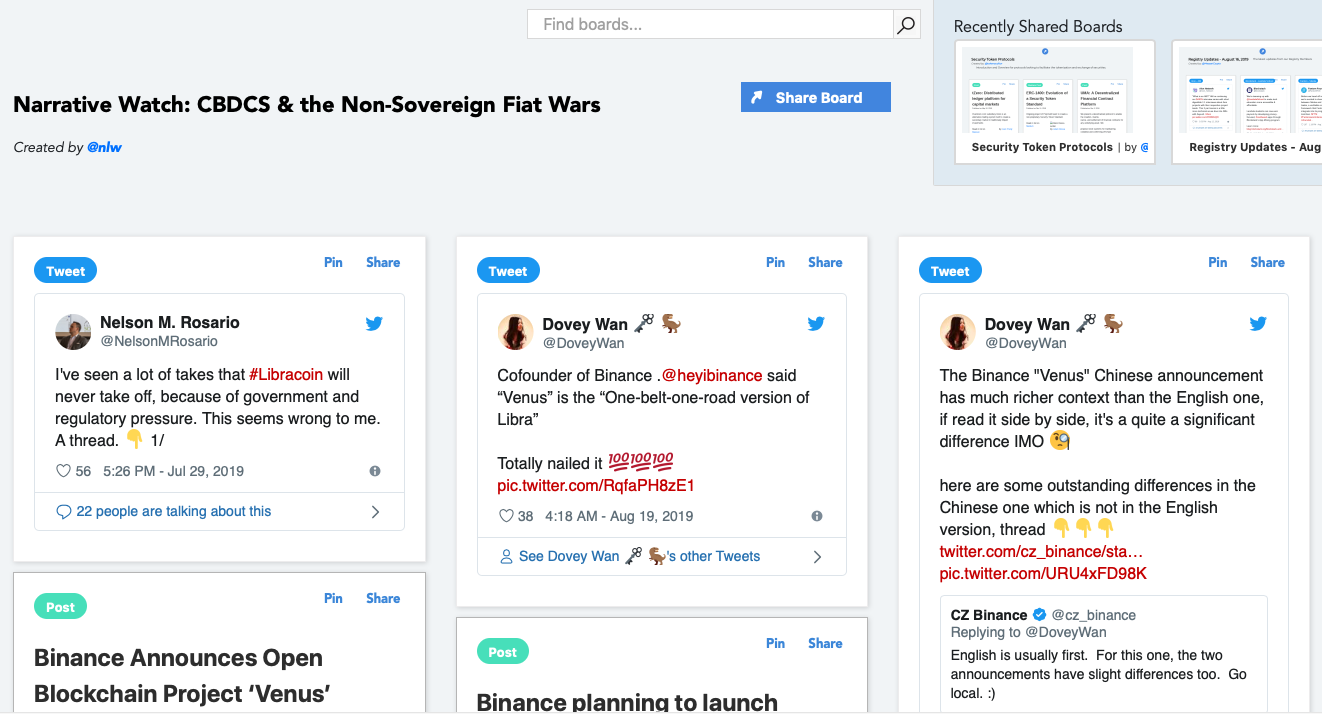
Task: Open Registry Updates board thumbnail
Action: [x=1247, y=101]
